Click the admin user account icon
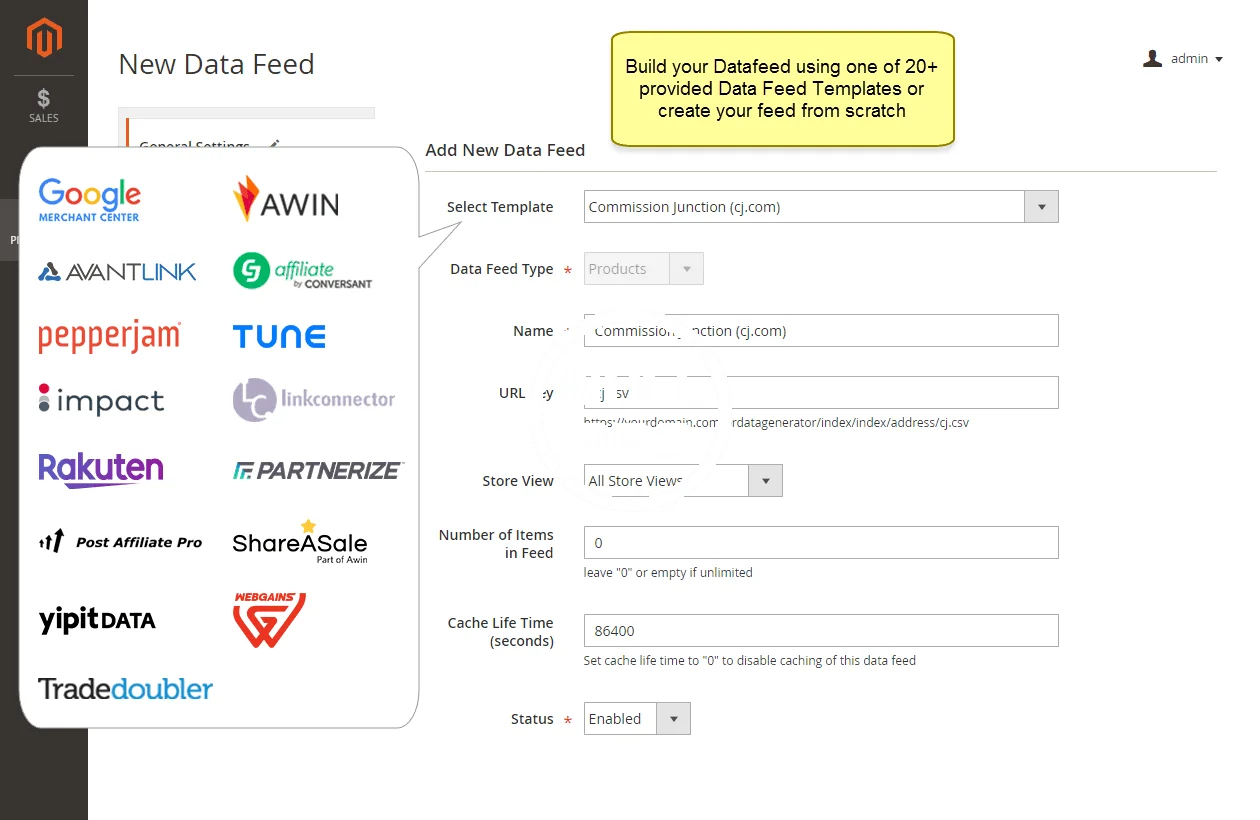This screenshot has height=820, width=1260. [x=1153, y=59]
